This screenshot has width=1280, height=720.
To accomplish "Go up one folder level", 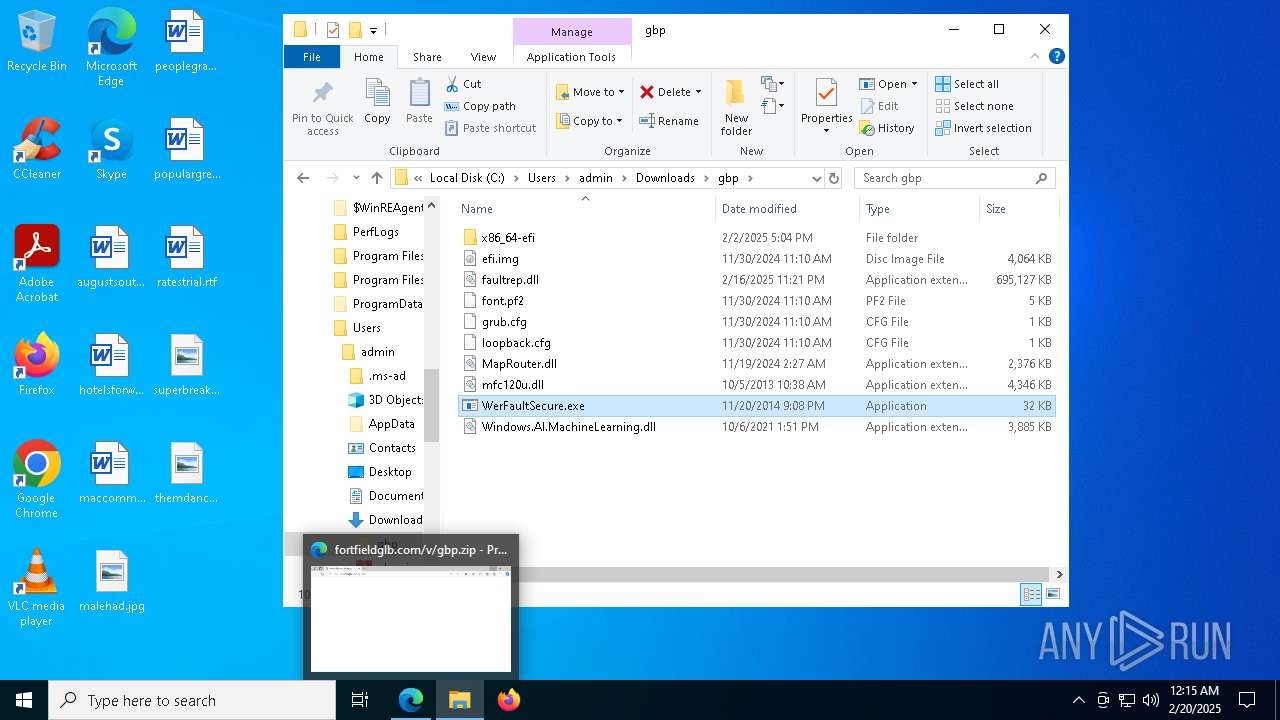I will 376,178.
